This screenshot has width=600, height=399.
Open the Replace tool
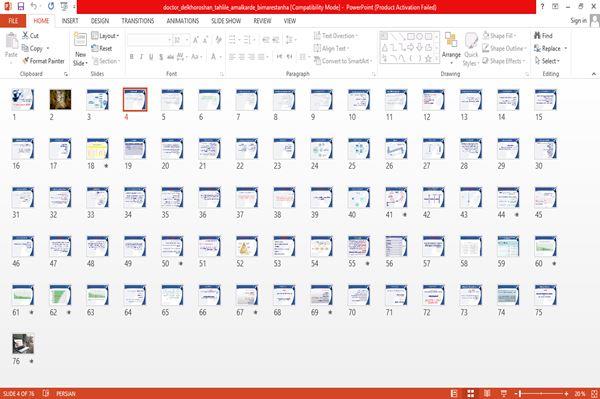click(548, 48)
